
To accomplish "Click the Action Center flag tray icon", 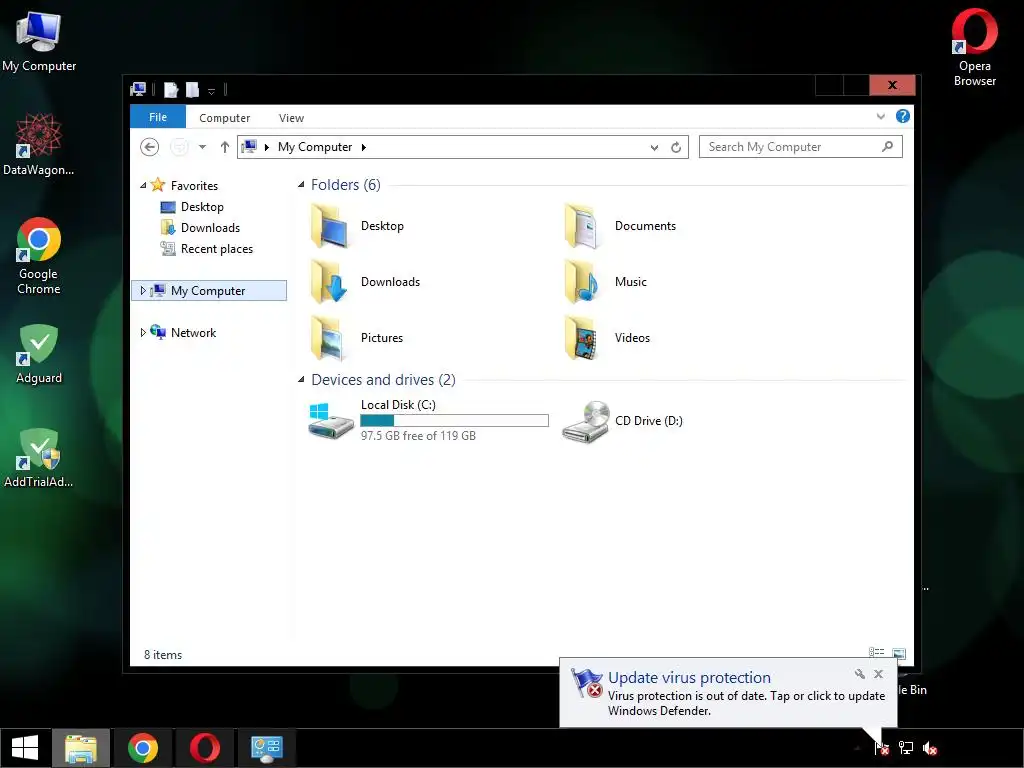I will tap(882, 748).
